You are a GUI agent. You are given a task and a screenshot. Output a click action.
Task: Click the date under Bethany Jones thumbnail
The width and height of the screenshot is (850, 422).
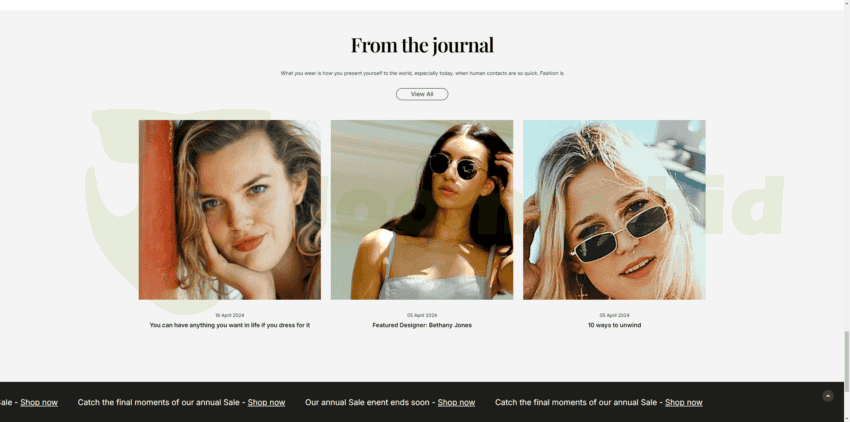422,315
